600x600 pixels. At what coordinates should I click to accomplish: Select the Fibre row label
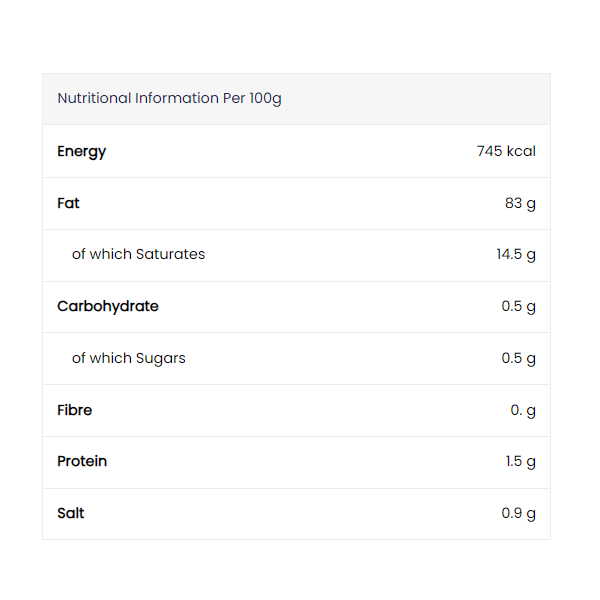[x=74, y=410]
